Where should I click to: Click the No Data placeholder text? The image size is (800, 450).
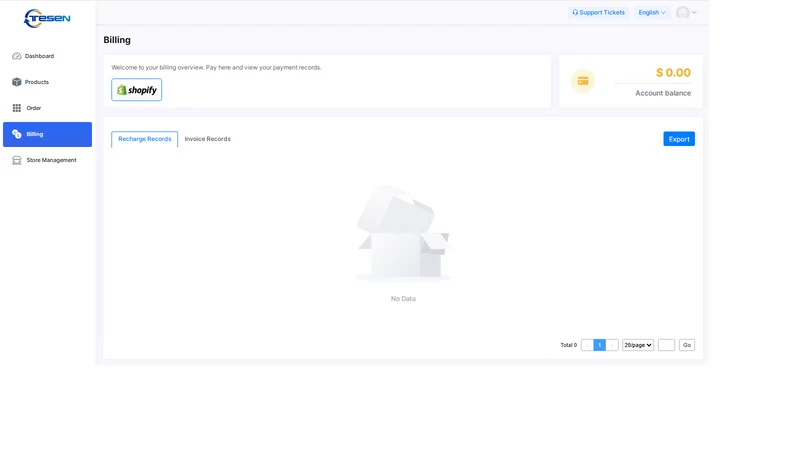pos(403,298)
